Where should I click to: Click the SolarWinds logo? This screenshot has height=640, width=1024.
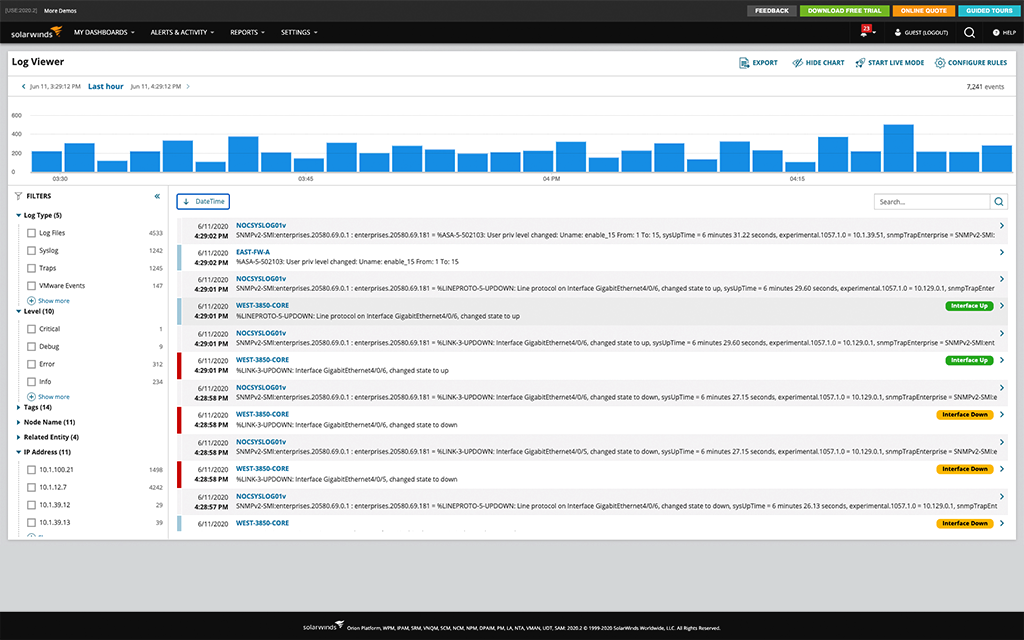click(x=36, y=32)
